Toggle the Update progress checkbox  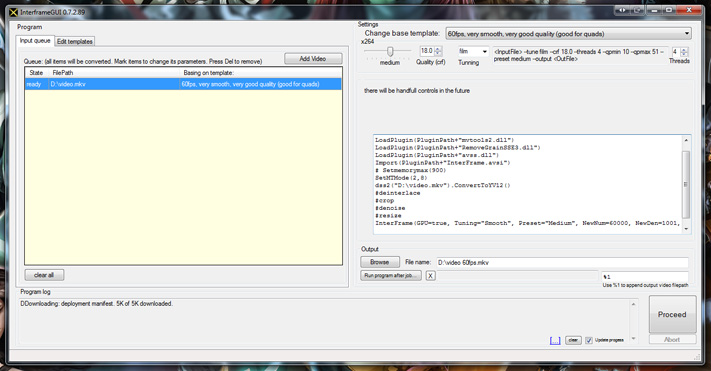point(589,340)
